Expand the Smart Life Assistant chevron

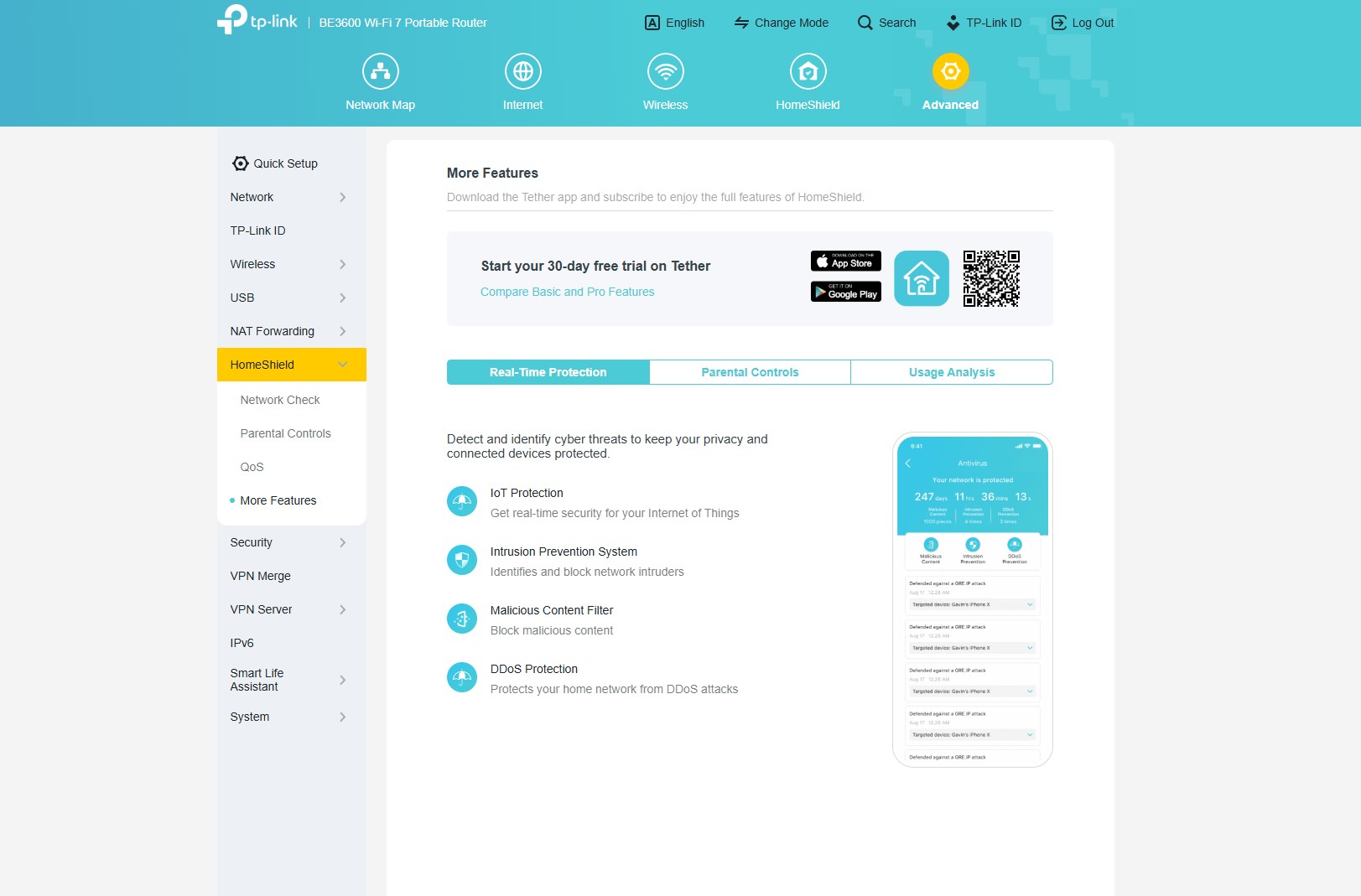[342, 680]
